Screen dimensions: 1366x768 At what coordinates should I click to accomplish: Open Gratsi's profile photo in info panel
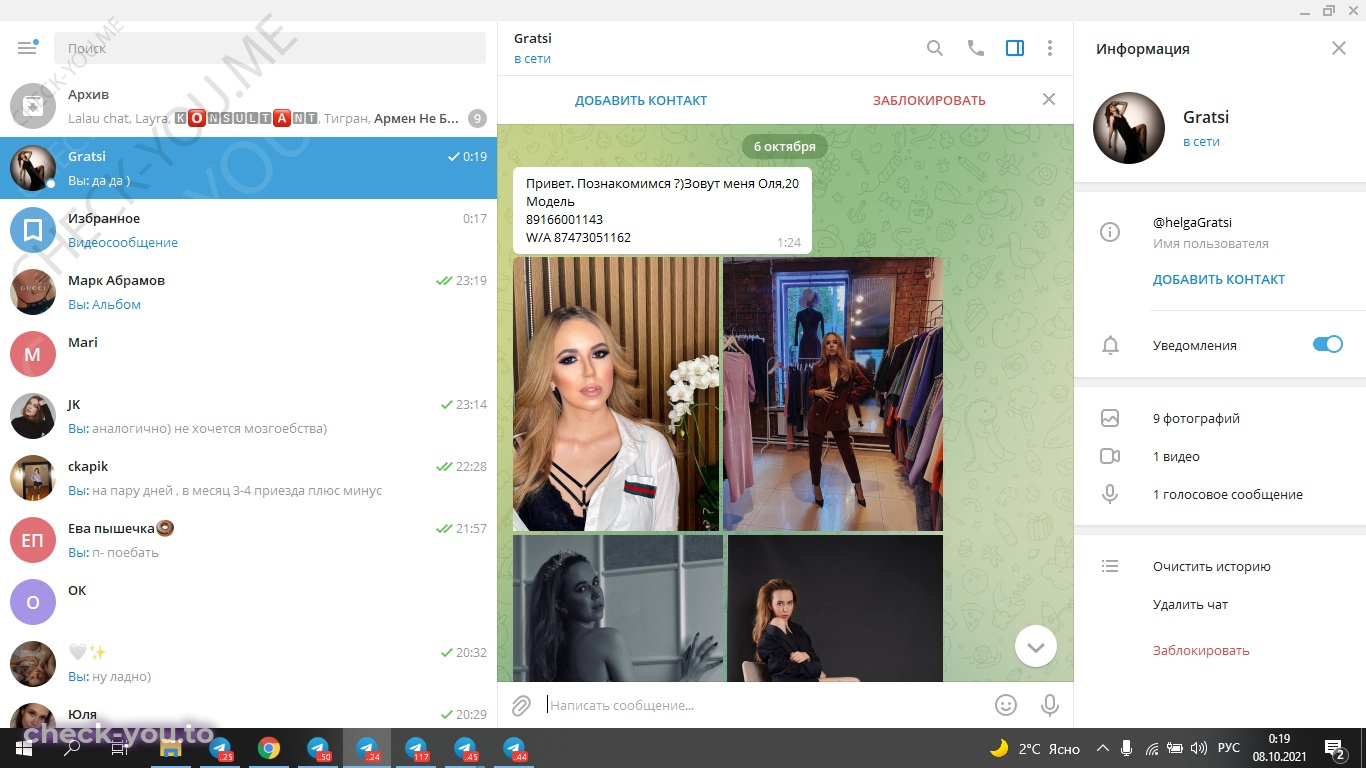(x=1129, y=128)
